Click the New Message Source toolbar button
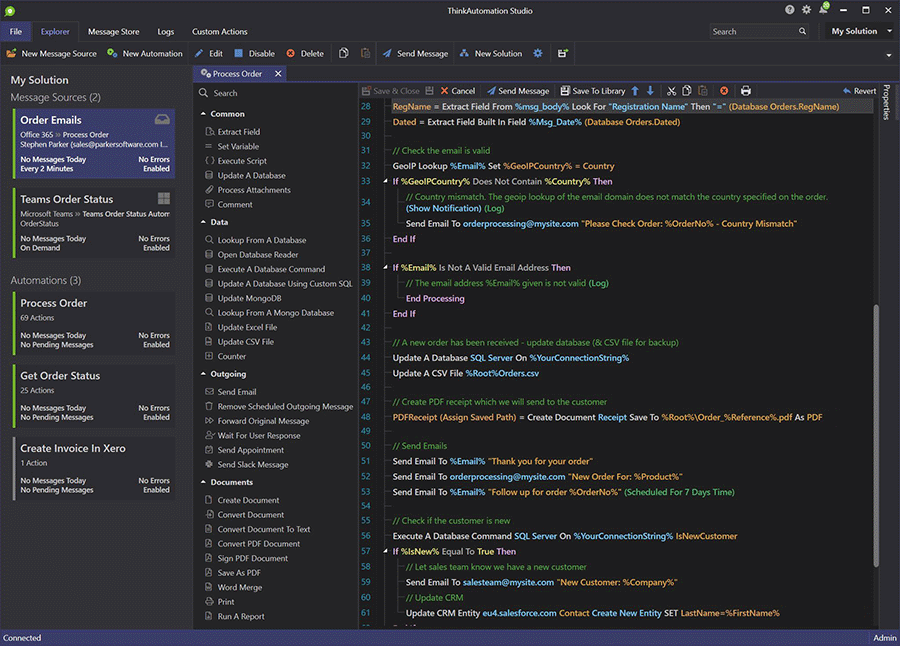 (x=52, y=53)
